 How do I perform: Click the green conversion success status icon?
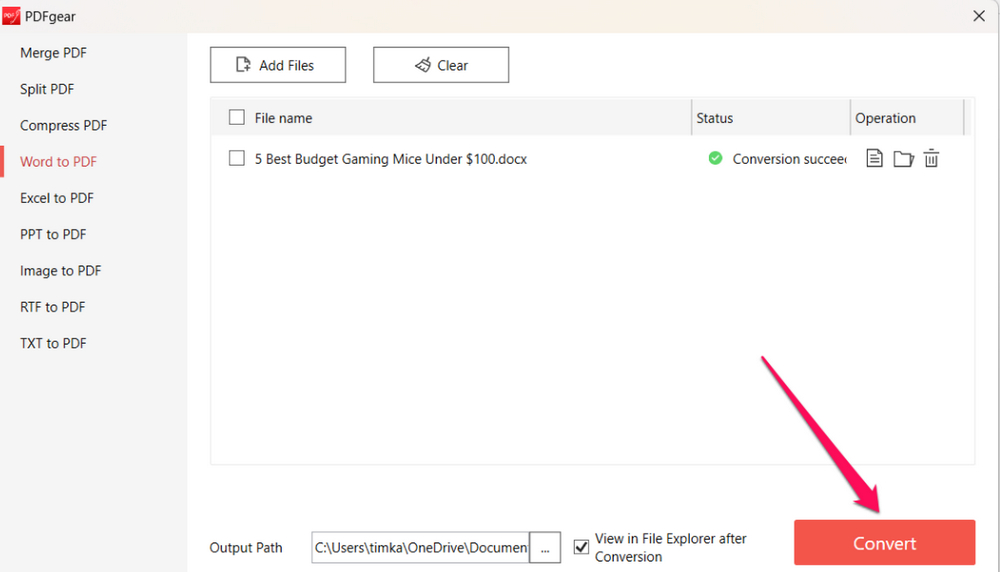[716, 158]
